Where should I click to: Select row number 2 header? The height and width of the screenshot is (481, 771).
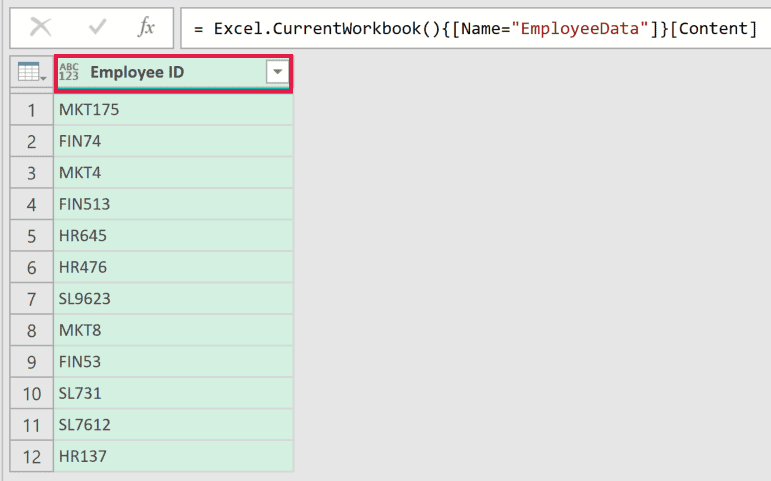tap(31, 141)
